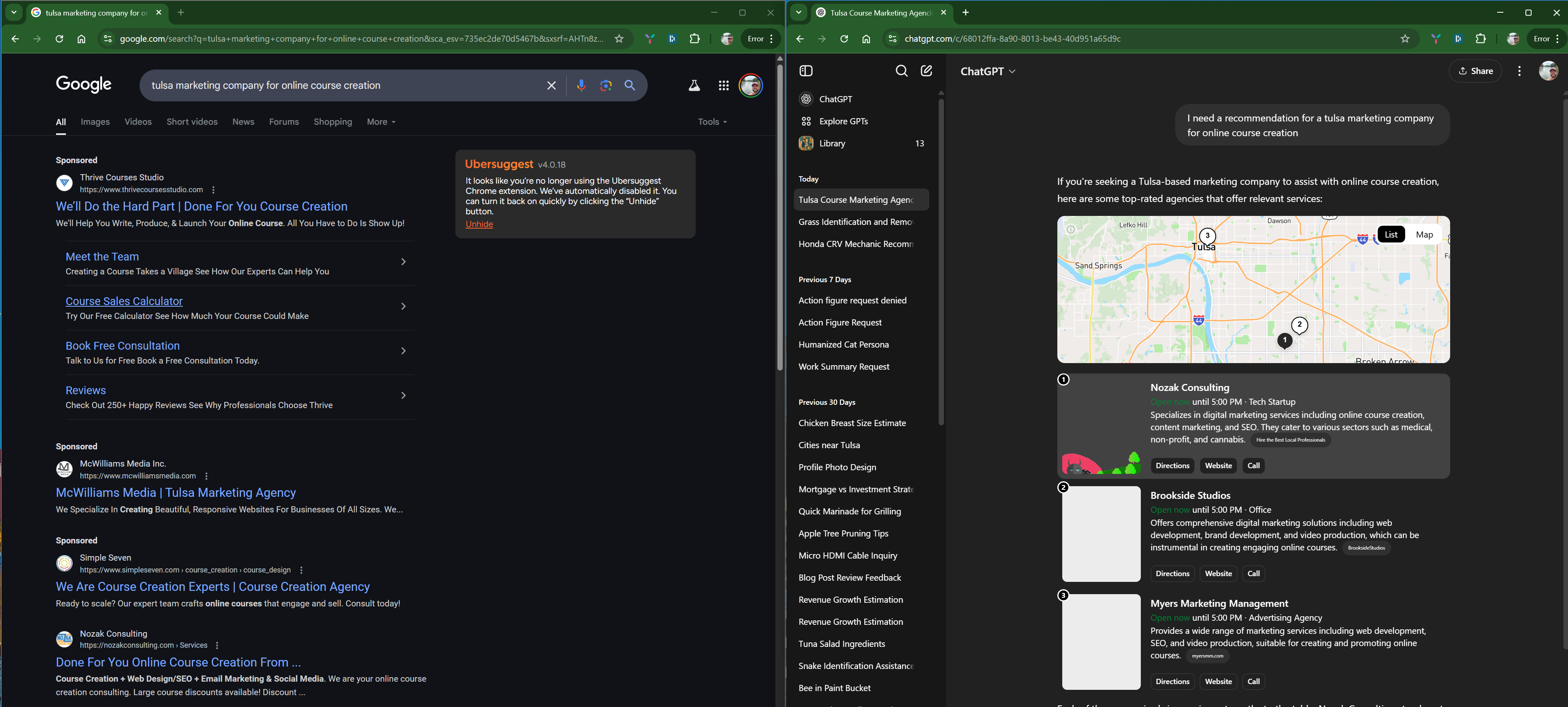Open tab search dropdown in Google window
This screenshot has width=1568, height=707.
click(14, 13)
